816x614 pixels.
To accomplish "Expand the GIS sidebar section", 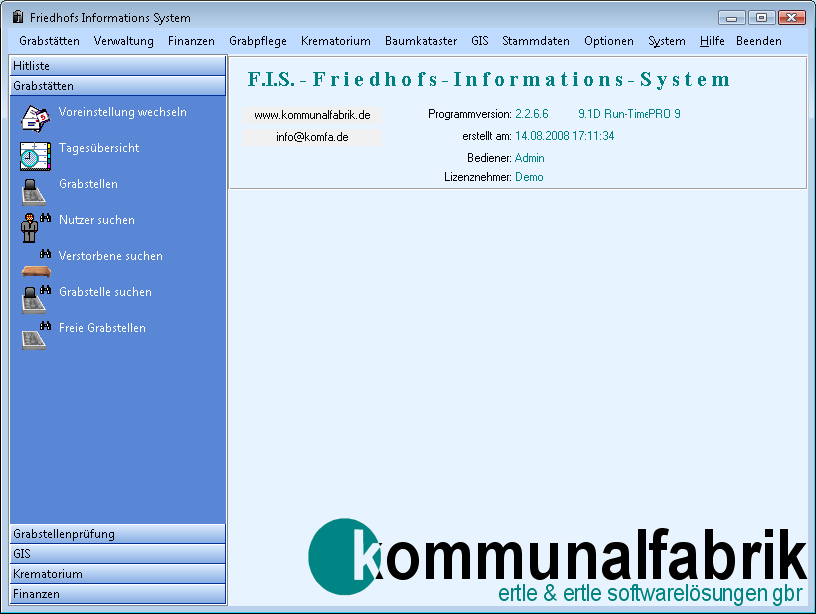I will (x=118, y=554).
